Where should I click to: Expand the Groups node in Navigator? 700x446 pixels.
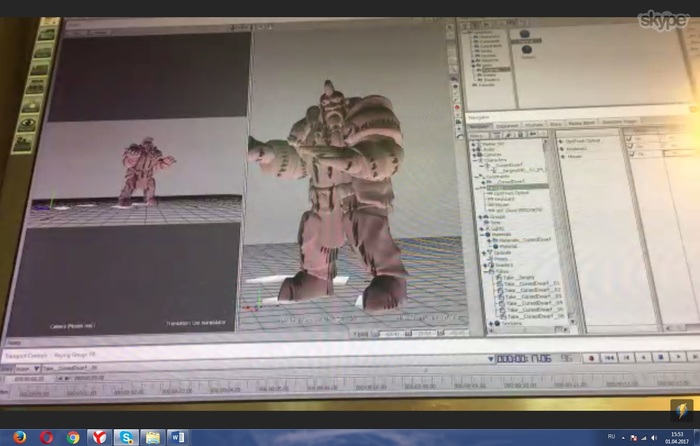pos(481,217)
